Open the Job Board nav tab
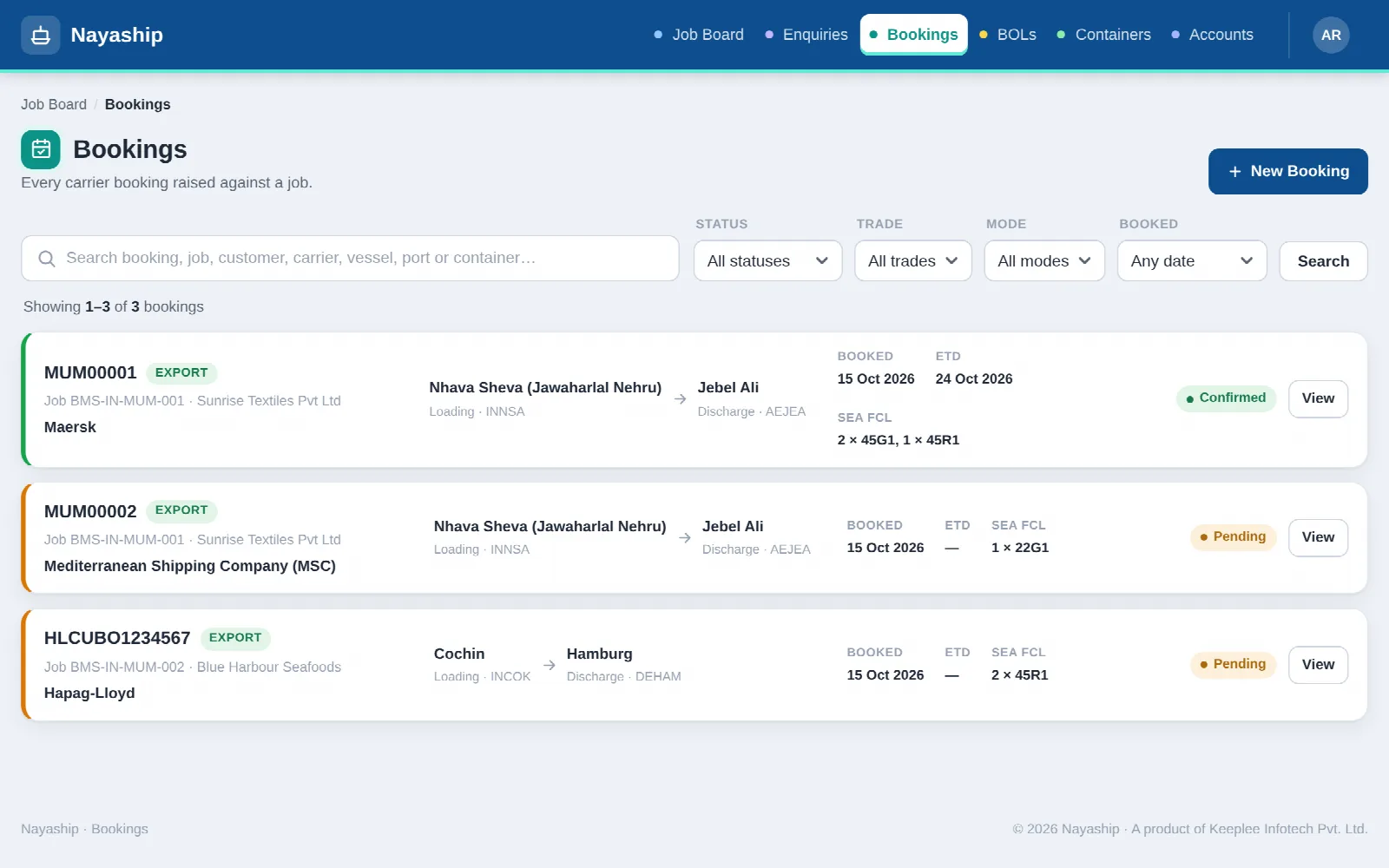1389x868 pixels. (699, 35)
